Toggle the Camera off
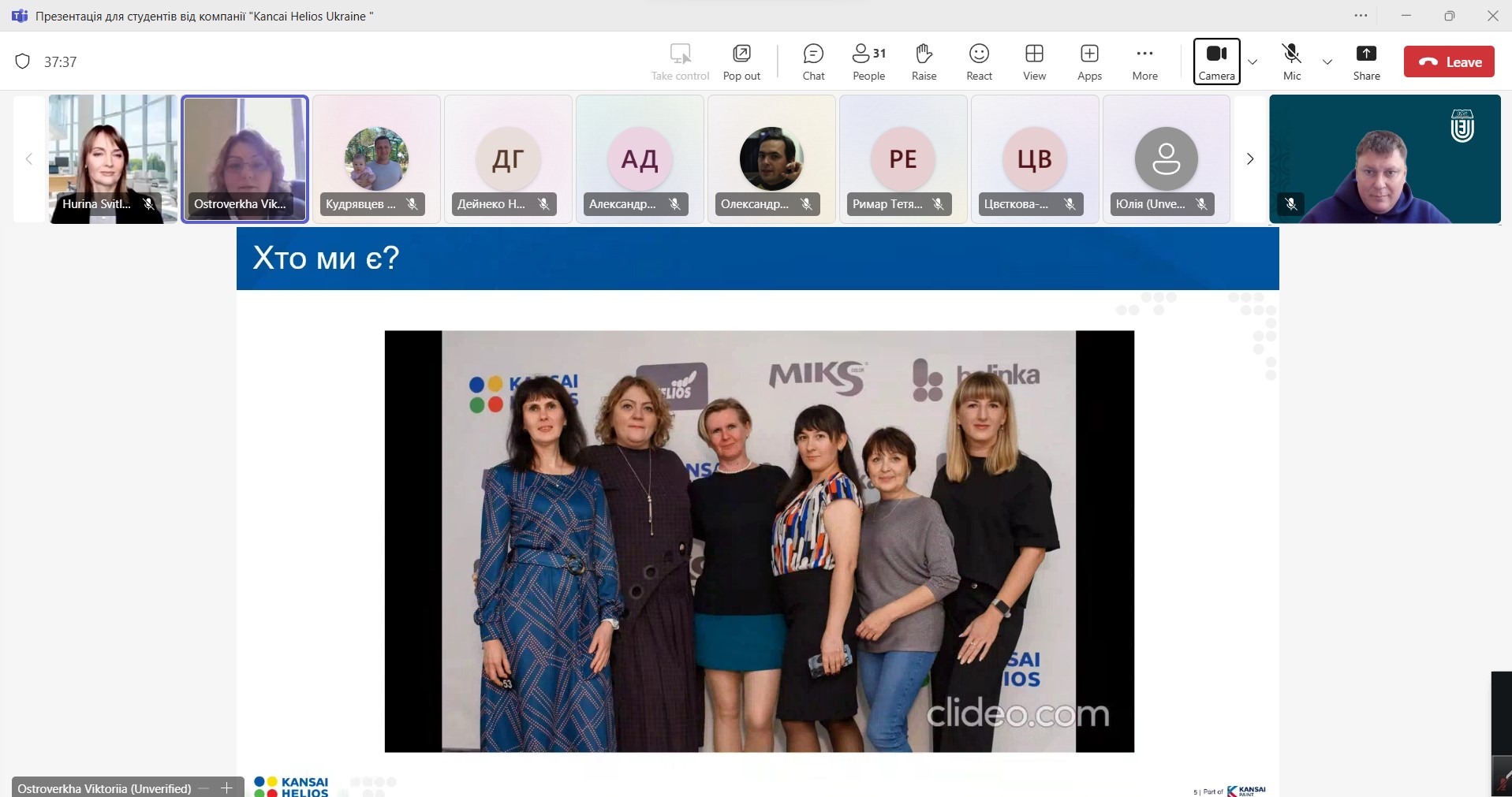The image size is (1512, 797). 1216,61
